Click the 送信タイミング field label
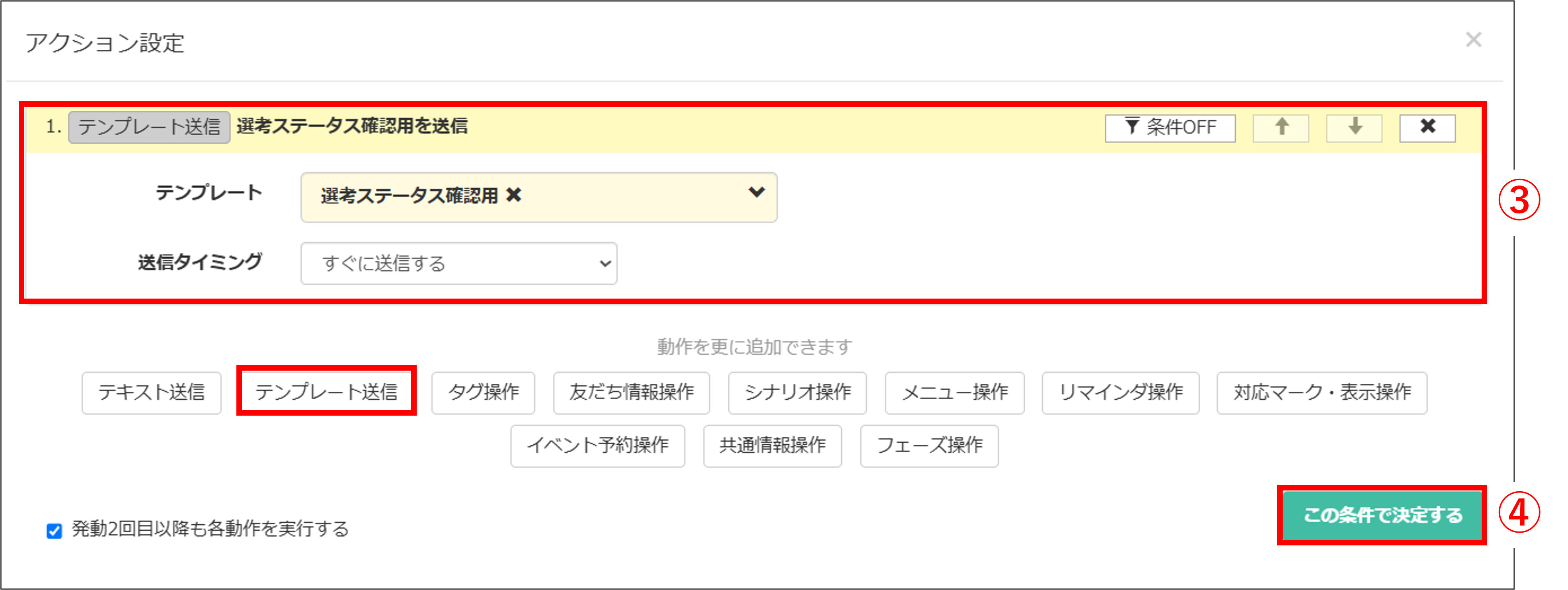Viewport: 1568px width, 590px height. (200, 262)
